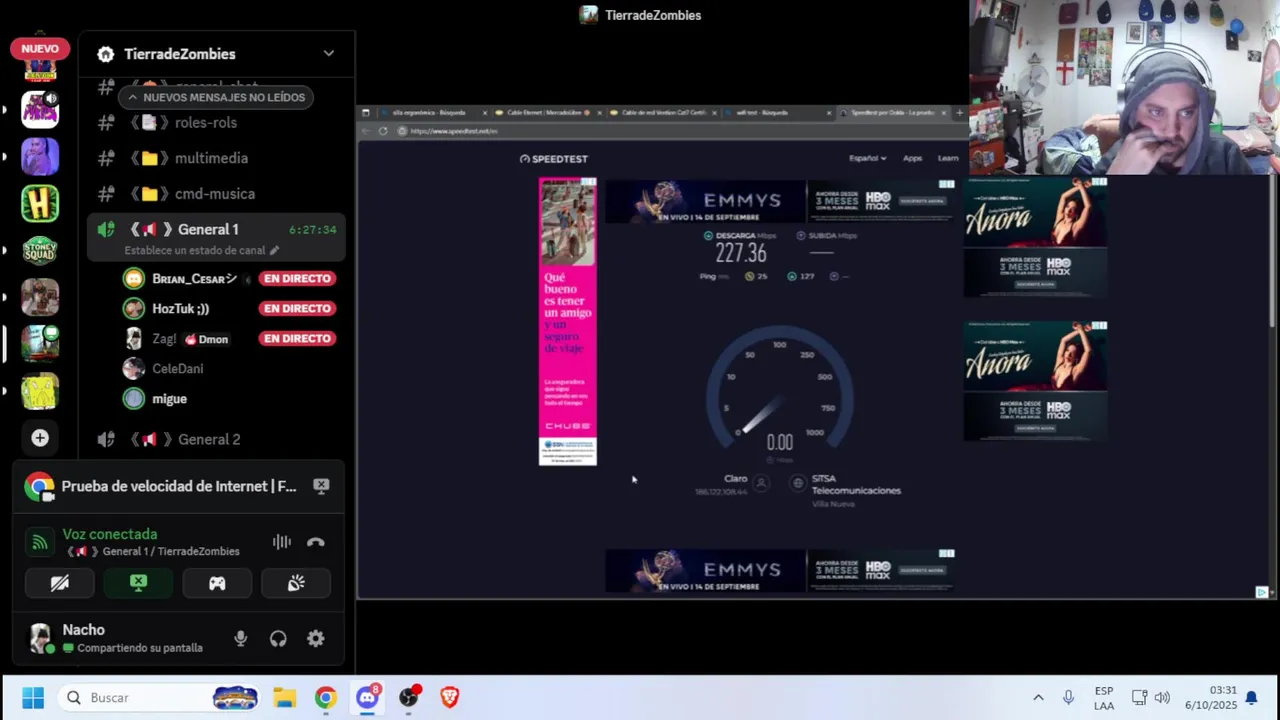The width and height of the screenshot is (1280, 720).
Task: Click the Emmys HBO Max top banner ad
Action: [x=780, y=201]
